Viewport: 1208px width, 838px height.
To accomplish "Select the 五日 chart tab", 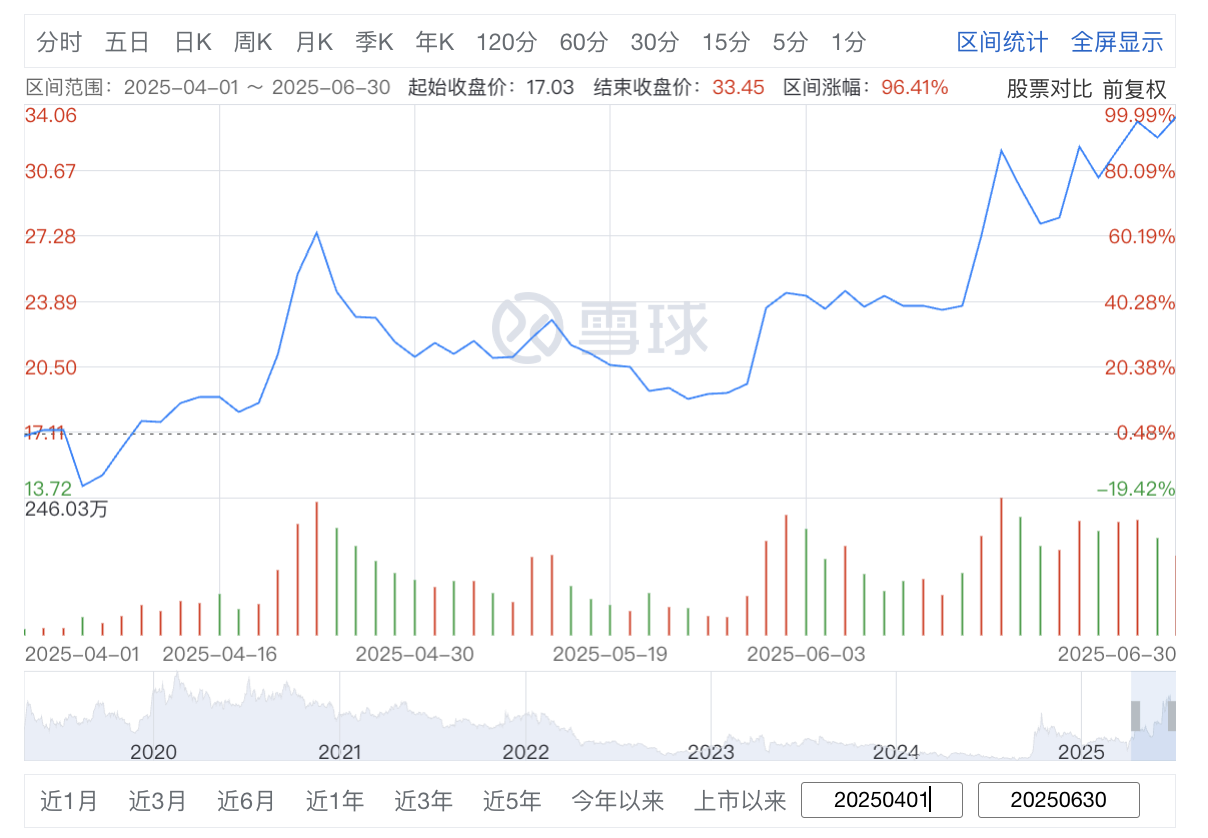I will click(127, 42).
